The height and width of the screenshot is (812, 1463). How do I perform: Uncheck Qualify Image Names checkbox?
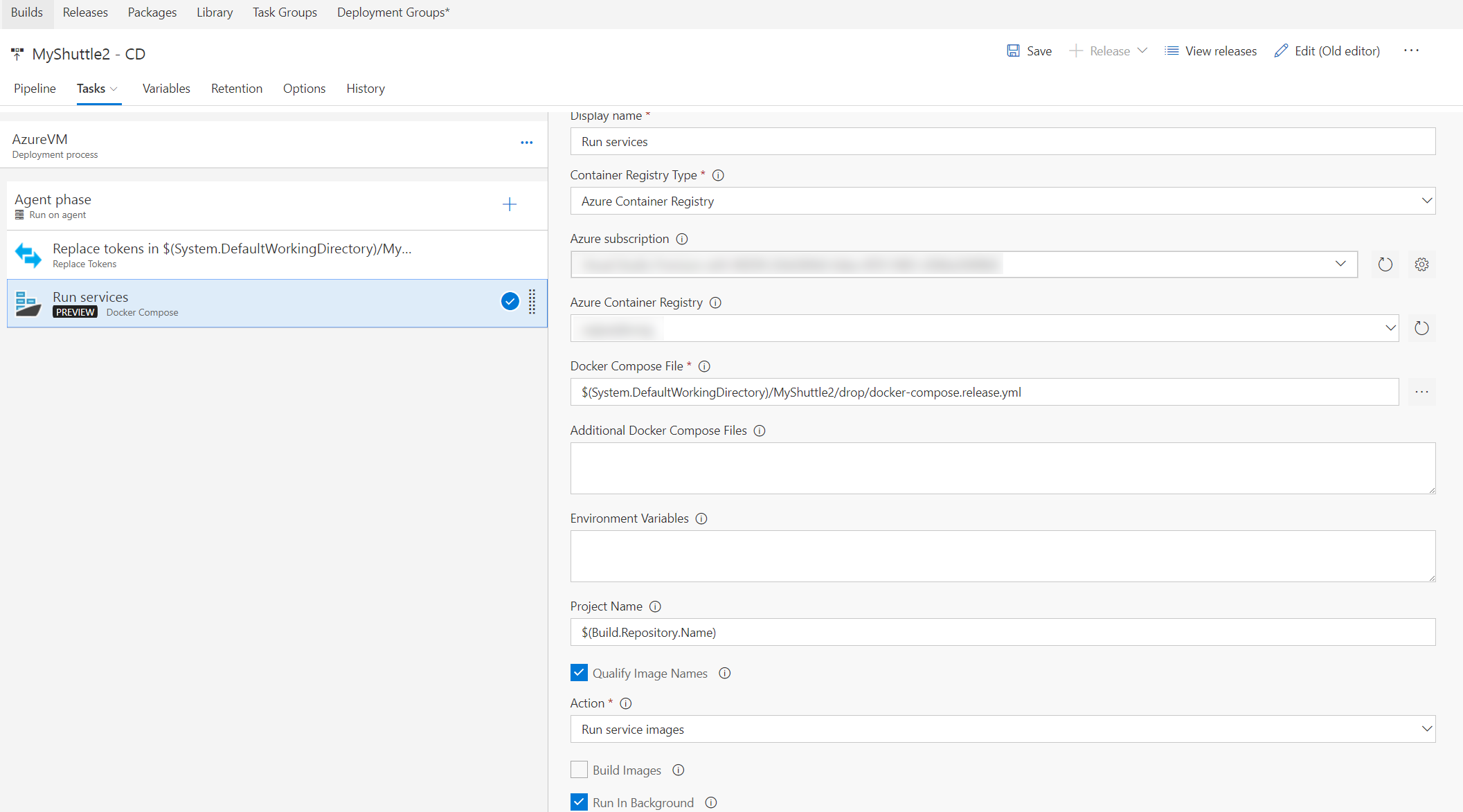[579, 673]
